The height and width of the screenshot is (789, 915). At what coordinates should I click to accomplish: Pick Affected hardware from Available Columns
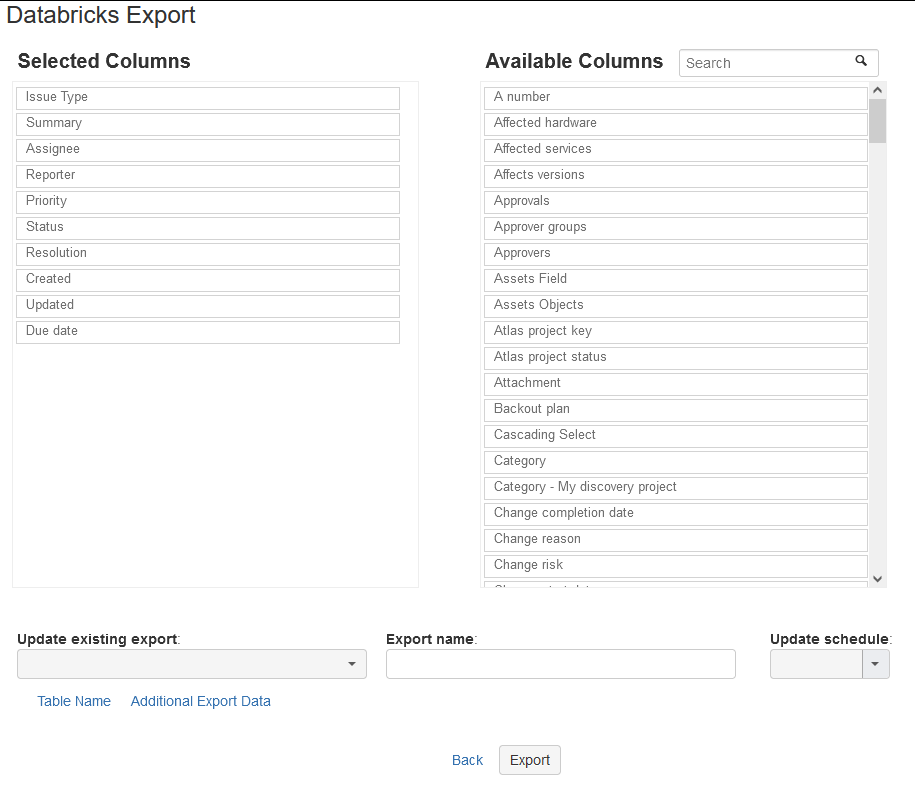click(676, 124)
